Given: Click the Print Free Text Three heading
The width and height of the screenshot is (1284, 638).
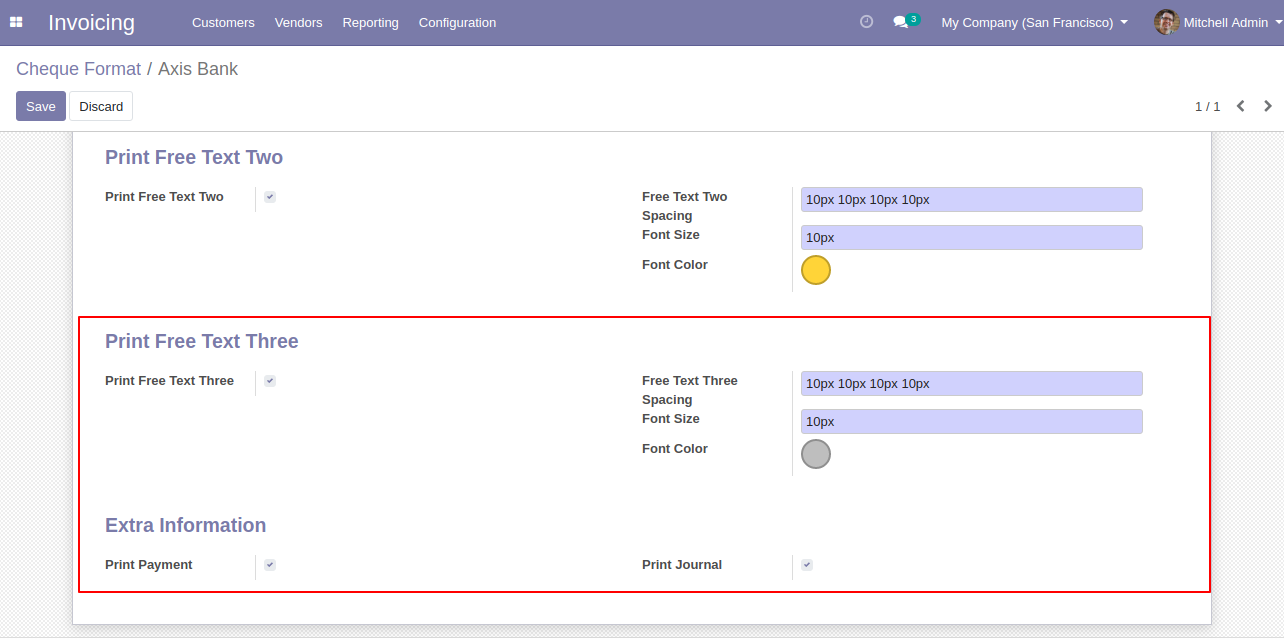Looking at the screenshot, I should pos(202,341).
